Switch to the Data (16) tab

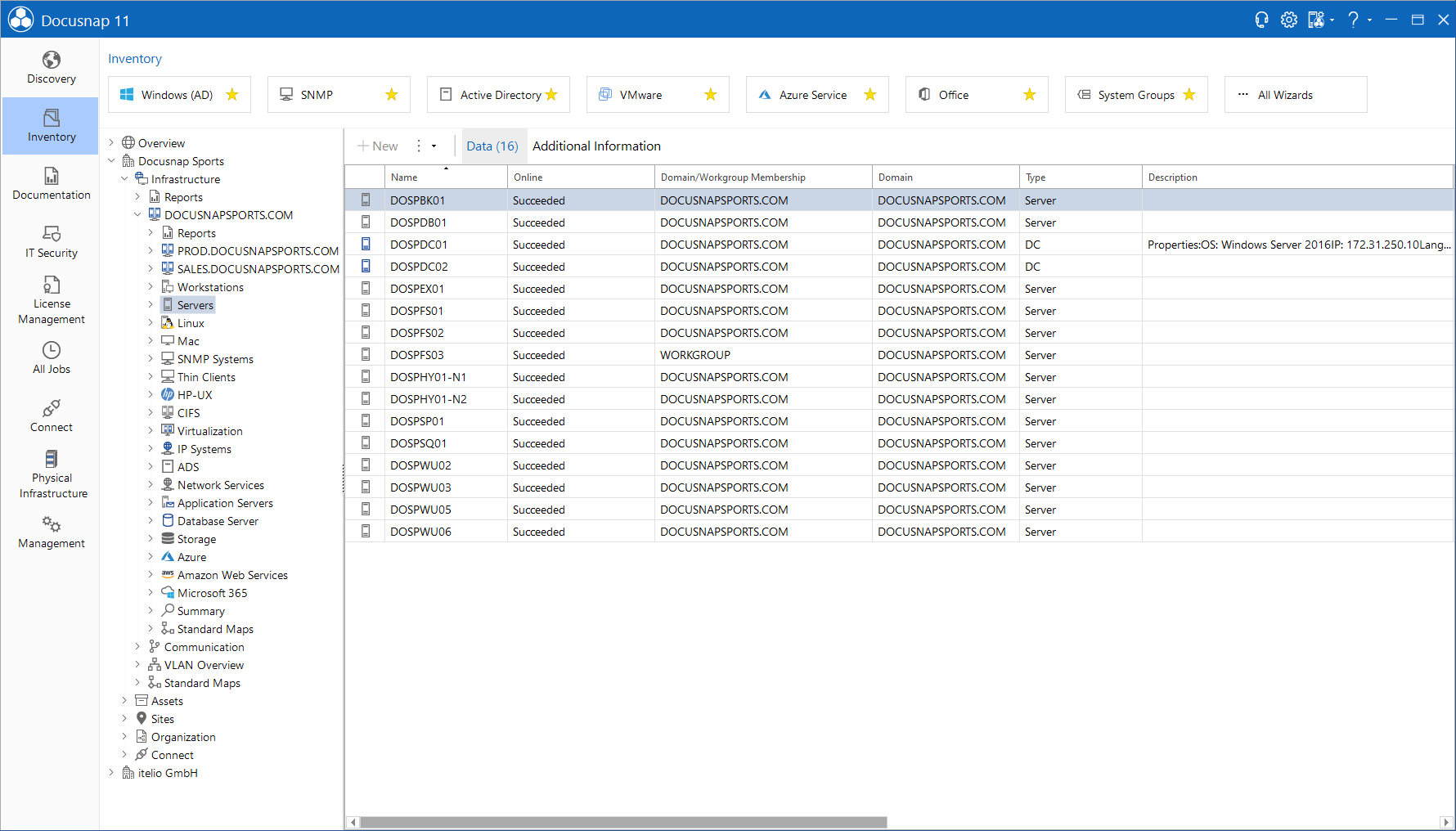[x=492, y=146]
